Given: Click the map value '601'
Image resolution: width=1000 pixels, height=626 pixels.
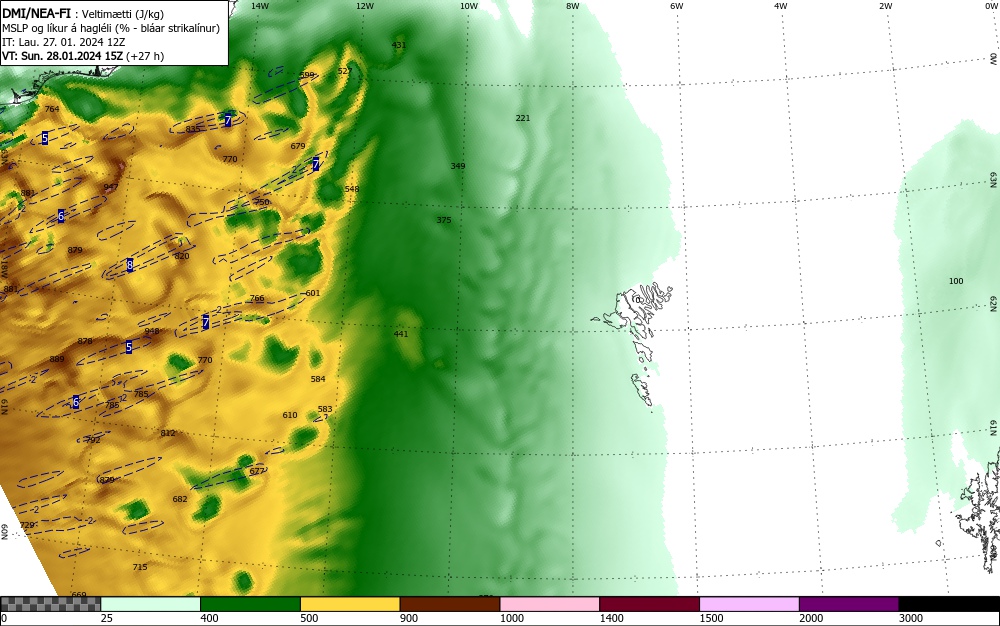Looking at the screenshot, I should point(312,293).
